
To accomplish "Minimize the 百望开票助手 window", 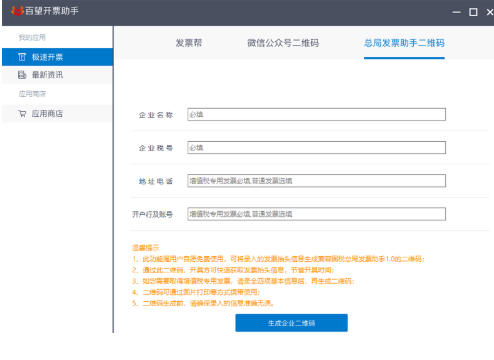I will tap(456, 12).
